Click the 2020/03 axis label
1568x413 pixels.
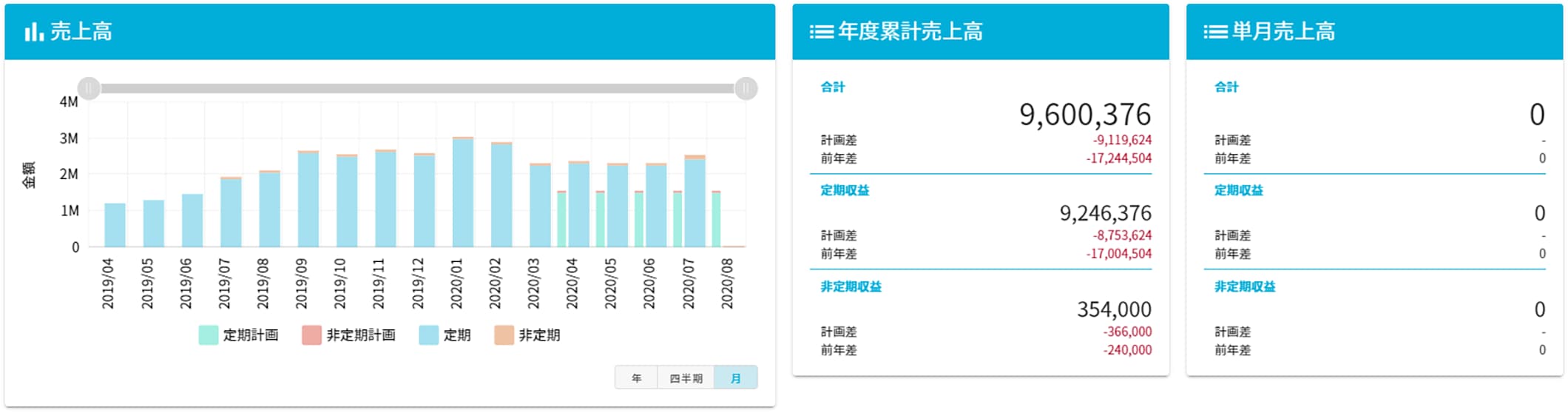pos(533,283)
